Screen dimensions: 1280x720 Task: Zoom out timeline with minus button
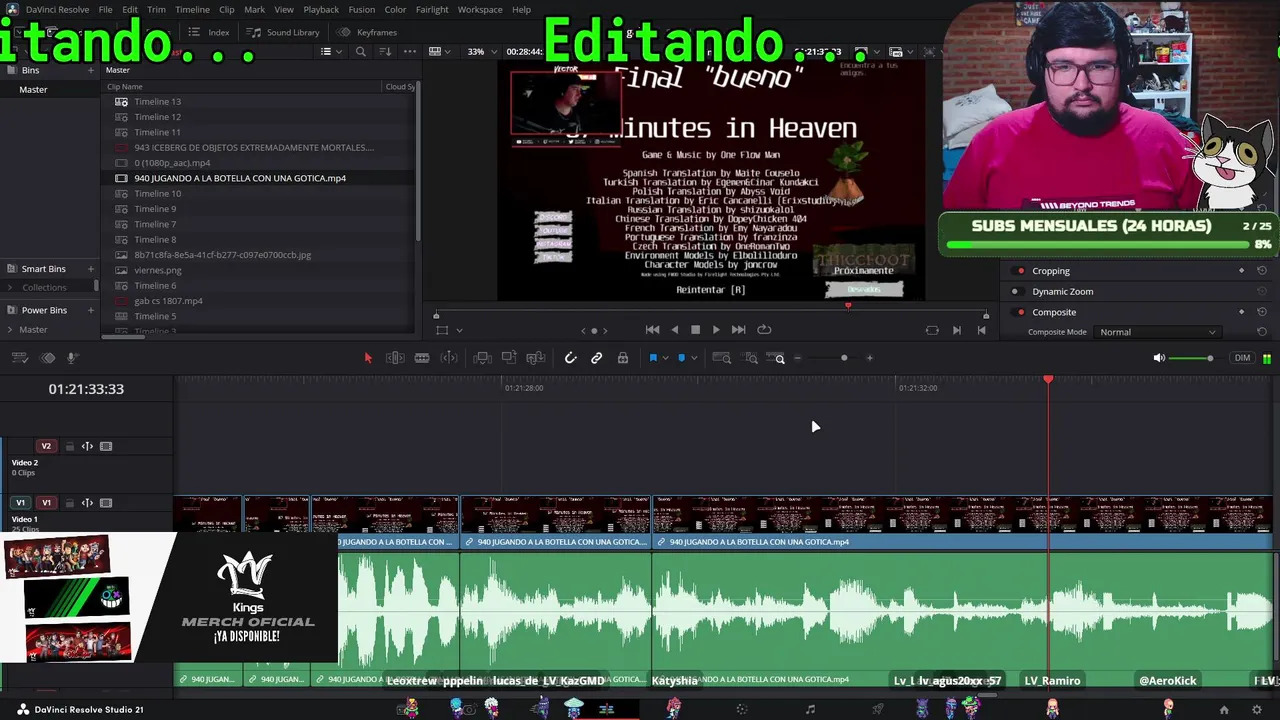pos(797,358)
